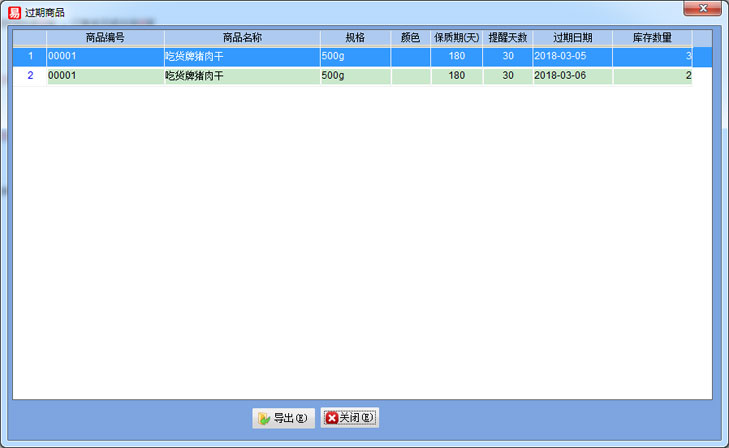Click the 颜色 column header

pyautogui.click(x=410, y=37)
